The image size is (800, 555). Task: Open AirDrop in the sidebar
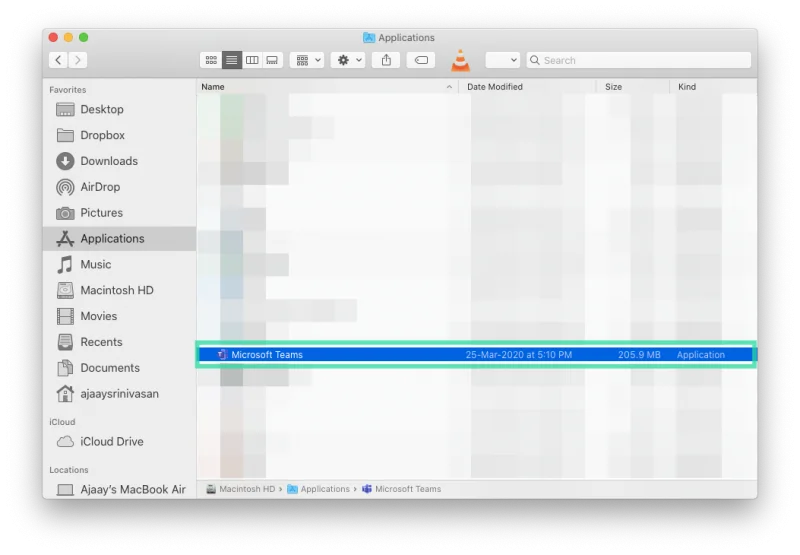(x=119, y=187)
